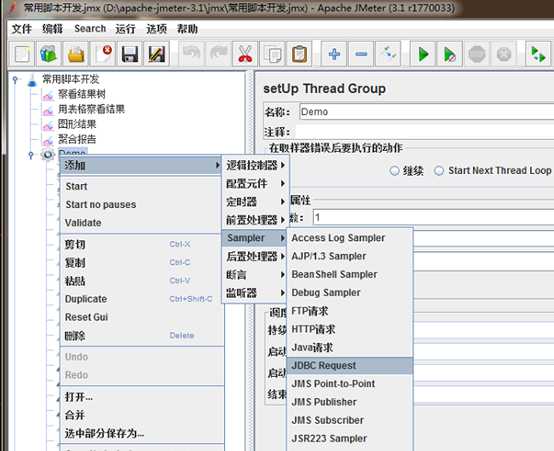Click the green Start run icon
554x451 pixels.
[x=423, y=54]
